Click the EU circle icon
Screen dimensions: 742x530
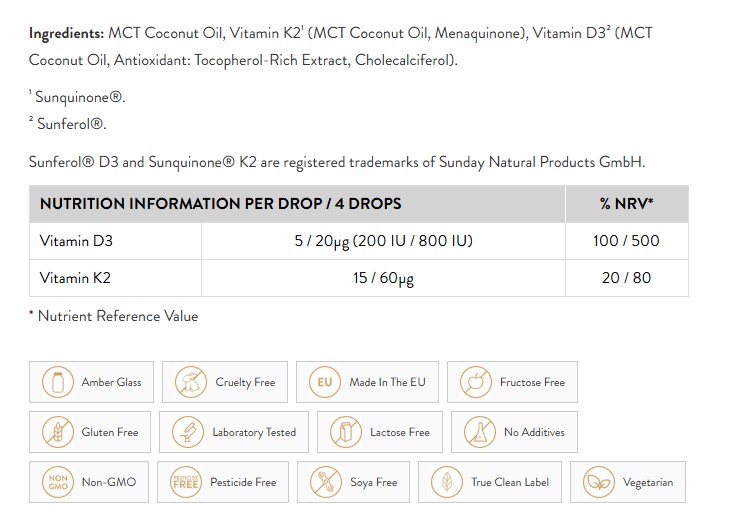tap(325, 382)
